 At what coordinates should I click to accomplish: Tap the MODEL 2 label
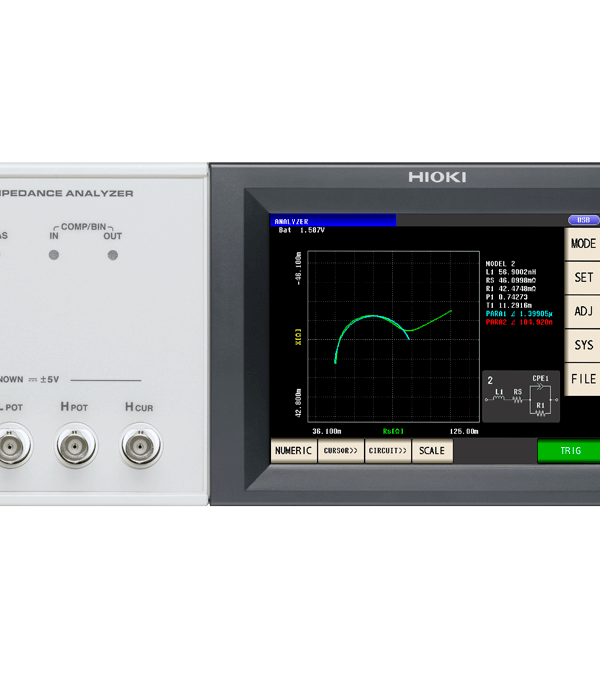(x=500, y=263)
